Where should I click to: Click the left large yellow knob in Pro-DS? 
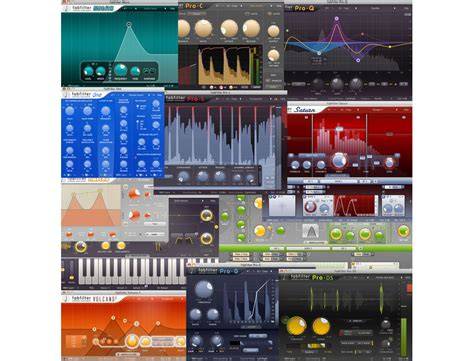pyautogui.click(x=296, y=326)
